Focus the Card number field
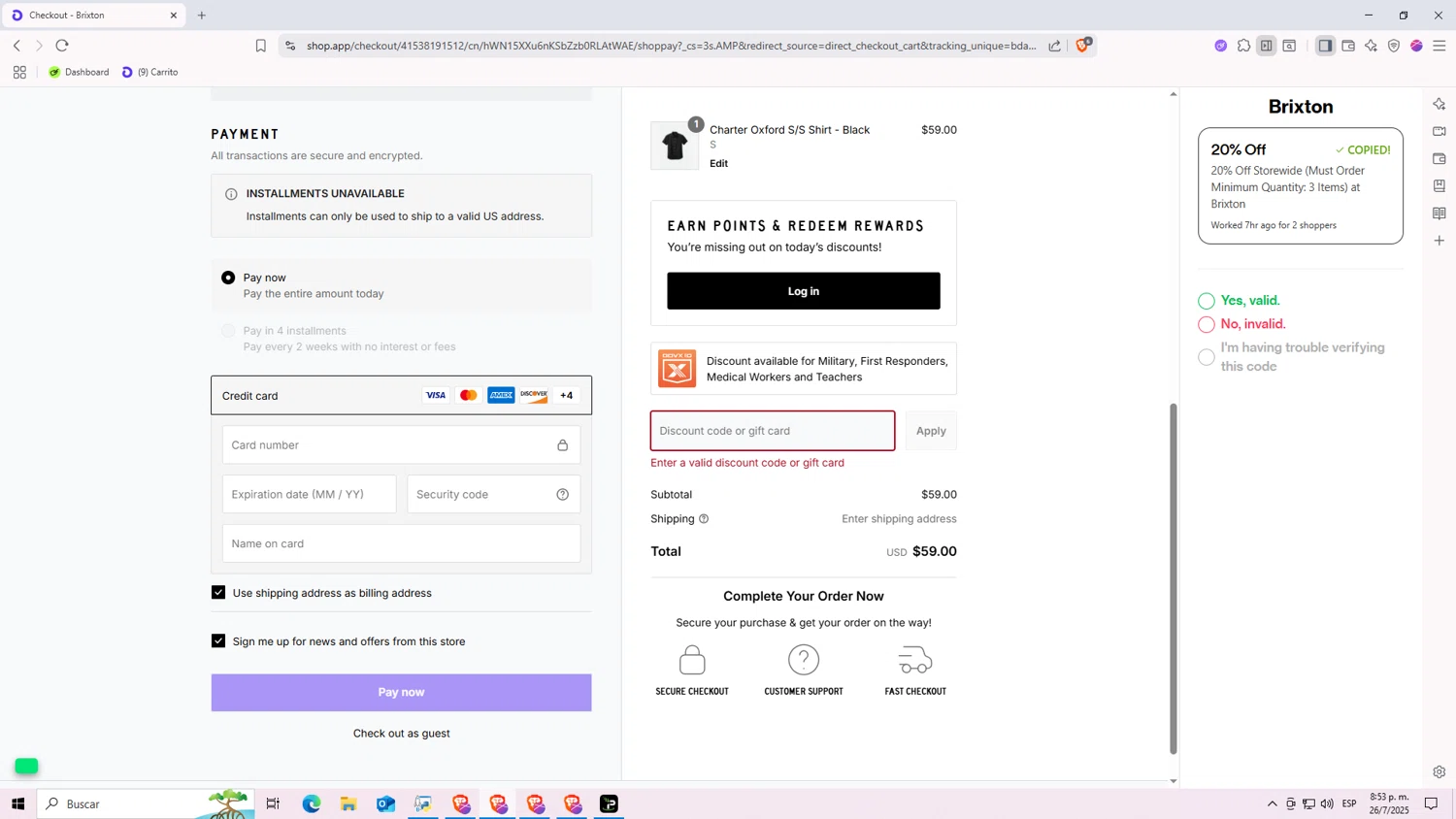Image resolution: width=1456 pixels, height=819 pixels. pyautogui.click(x=401, y=445)
